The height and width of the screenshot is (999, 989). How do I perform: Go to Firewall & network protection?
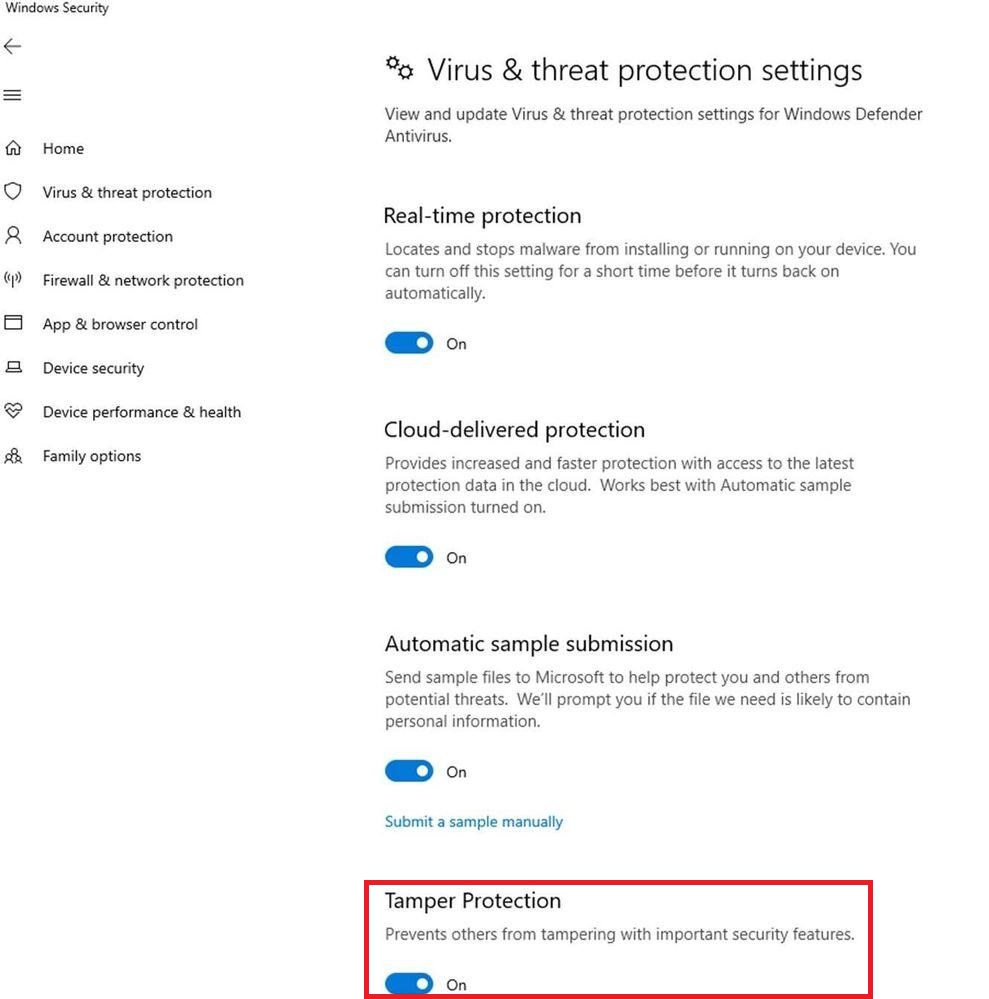click(143, 281)
